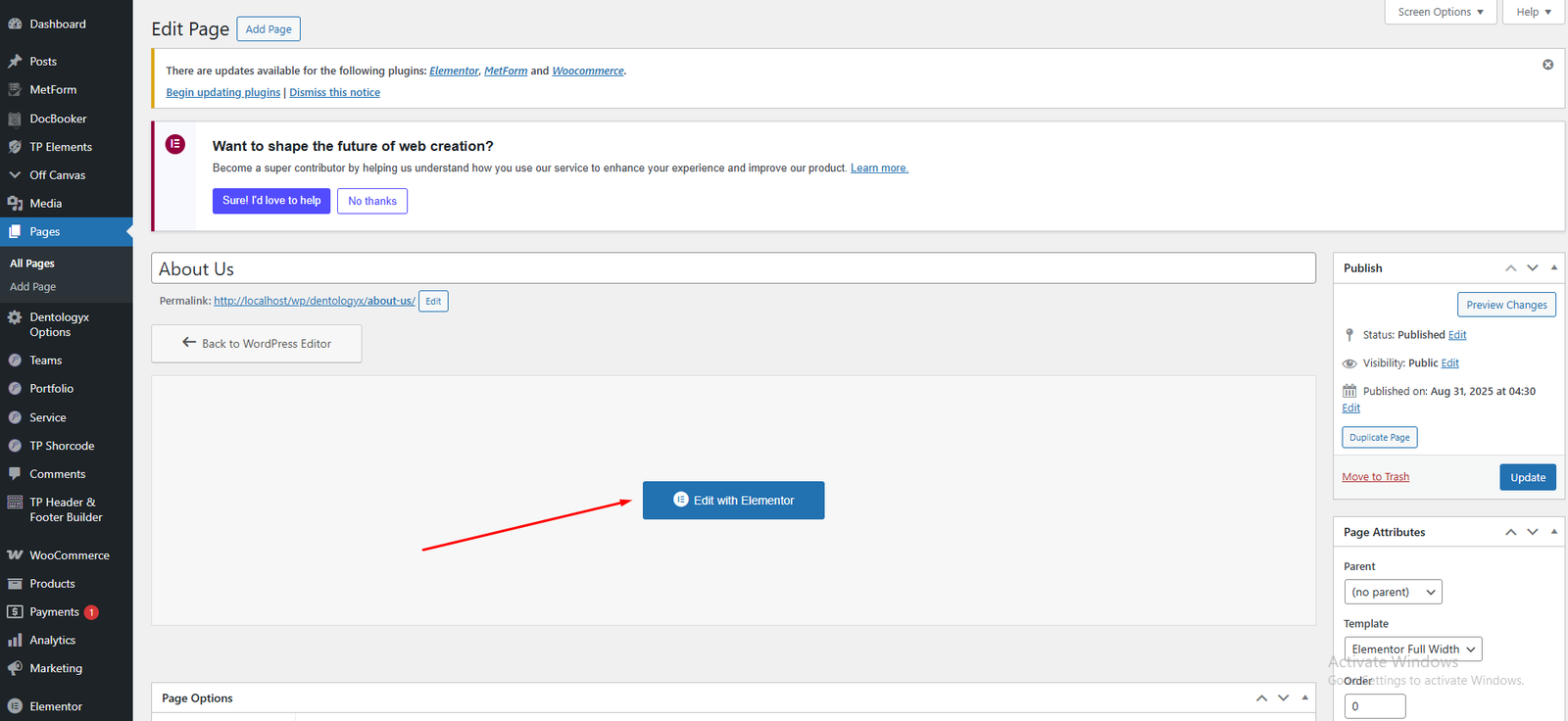Click the Order number input field
1568x721 pixels.
click(x=1374, y=706)
